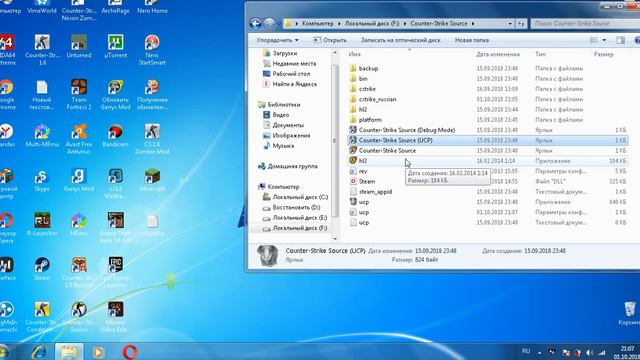This screenshot has width=640, height=360.
Task: Select Nero StartSmart desktop icon
Action: (x=152, y=50)
